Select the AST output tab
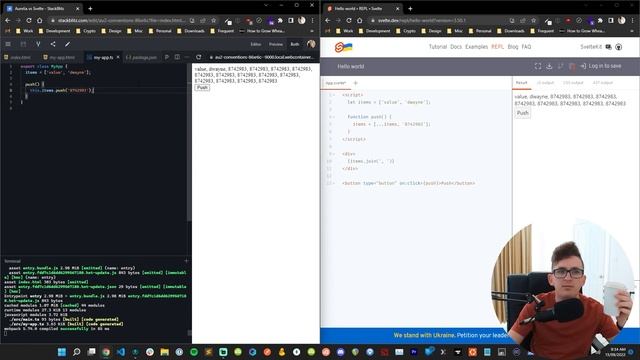Viewport: 640px width, 360px height. point(602,83)
